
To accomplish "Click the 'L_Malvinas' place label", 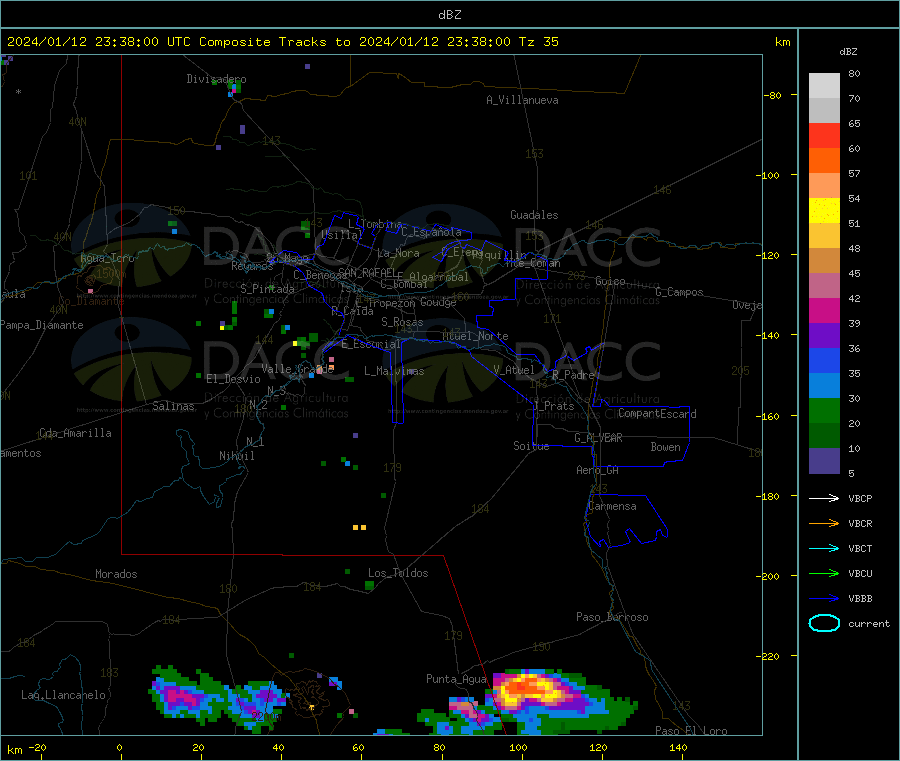I will pyautogui.click(x=394, y=371).
